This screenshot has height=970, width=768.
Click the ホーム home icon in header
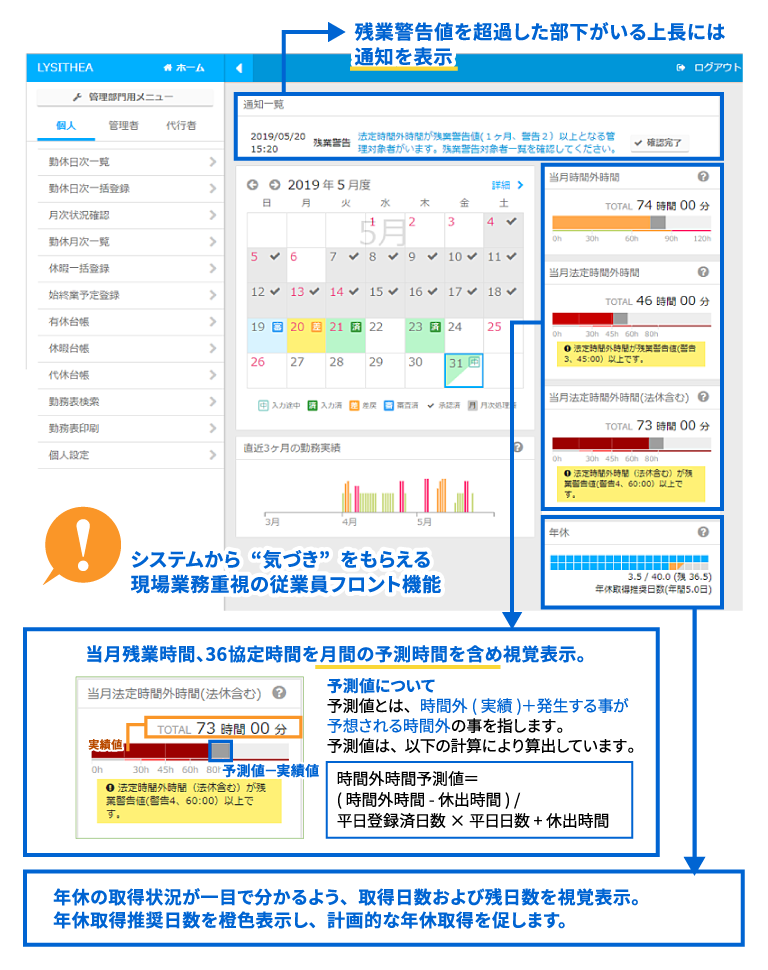click(x=167, y=68)
